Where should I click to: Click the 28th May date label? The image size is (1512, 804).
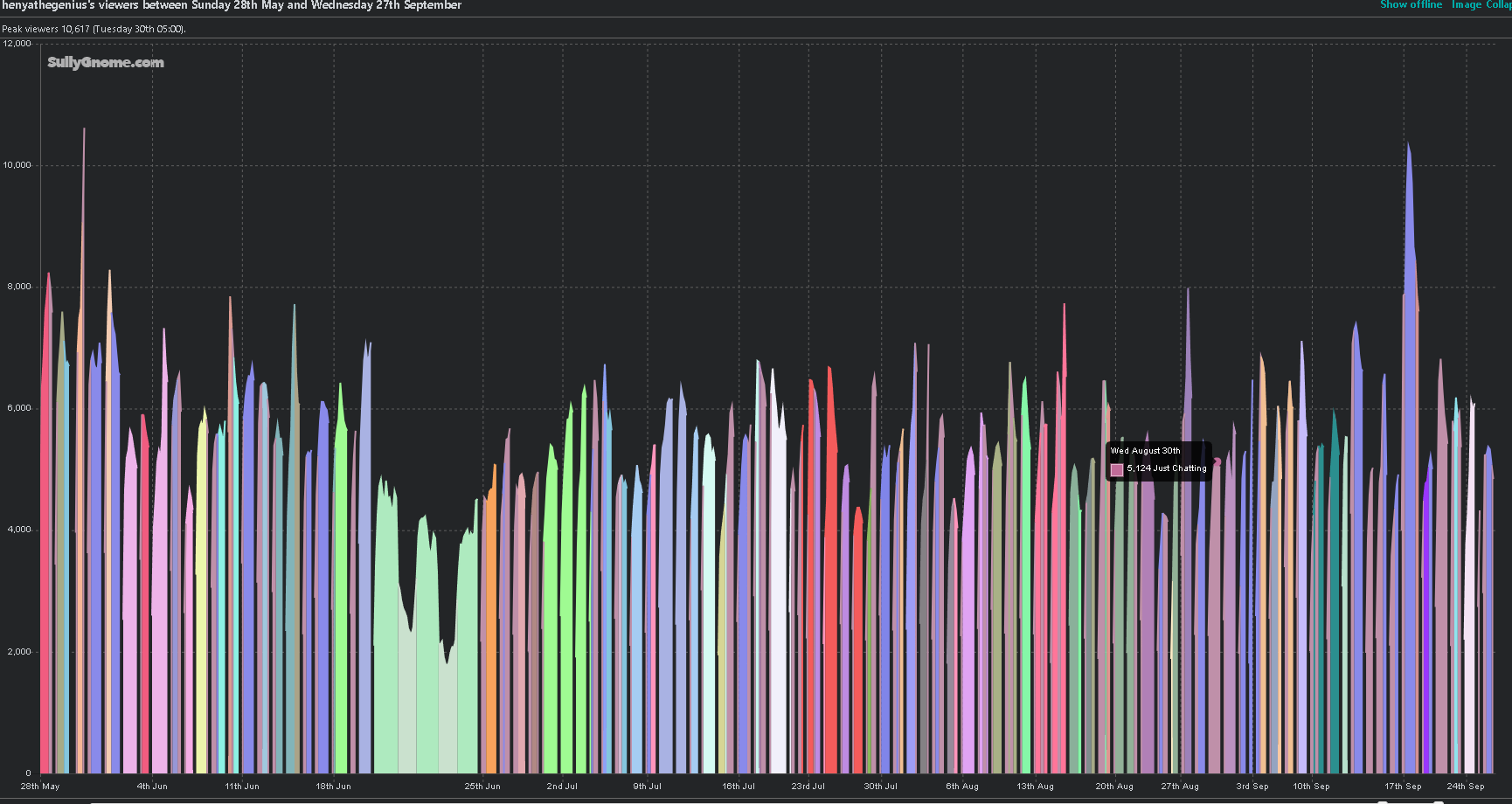coord(40,787)
